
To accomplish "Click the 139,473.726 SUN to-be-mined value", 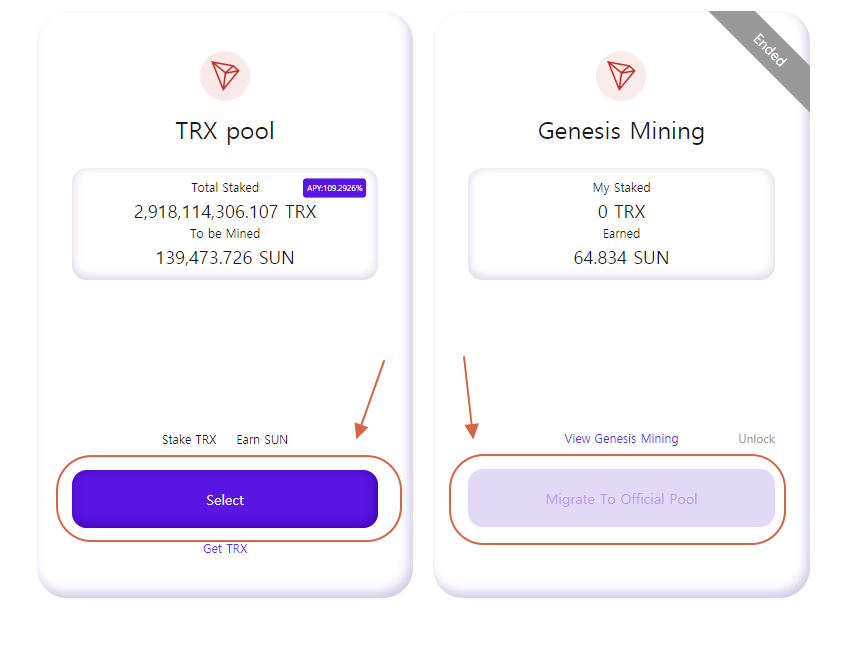I will coord(225,258).
